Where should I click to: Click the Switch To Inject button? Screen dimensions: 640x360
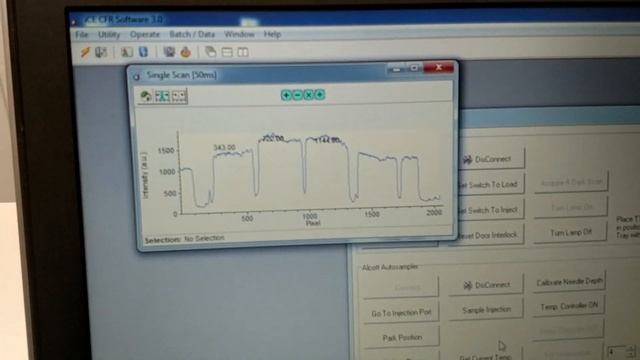[491, 211]
